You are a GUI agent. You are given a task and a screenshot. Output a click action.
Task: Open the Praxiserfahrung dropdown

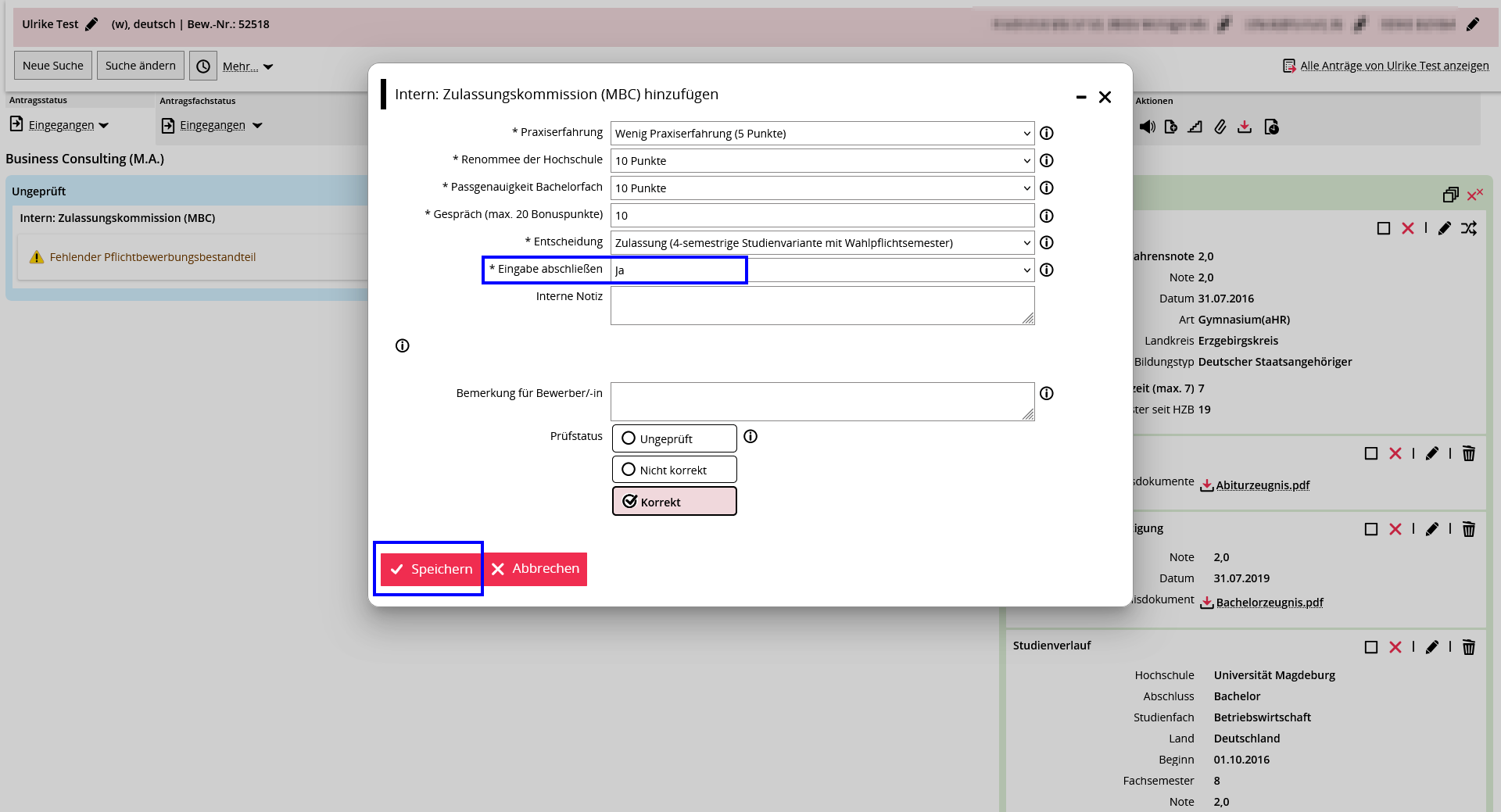point(822,134)
